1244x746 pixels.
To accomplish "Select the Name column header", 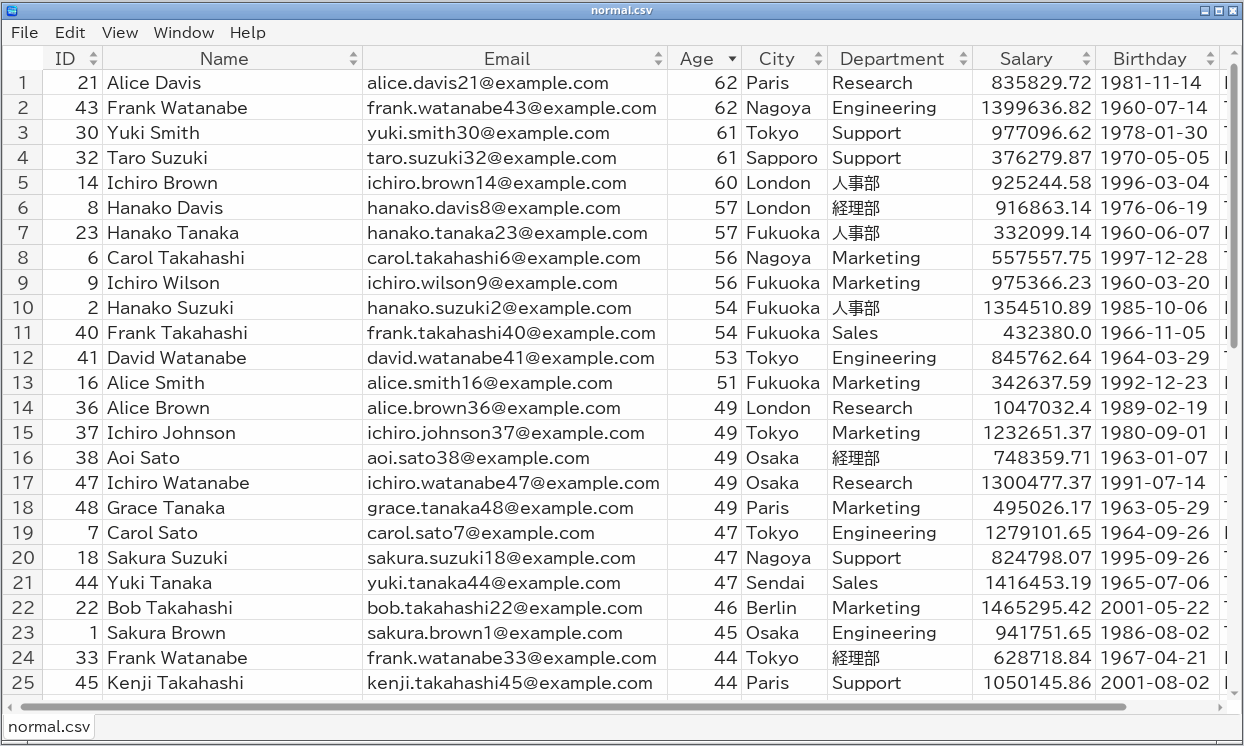I will [x=233, y=59].
